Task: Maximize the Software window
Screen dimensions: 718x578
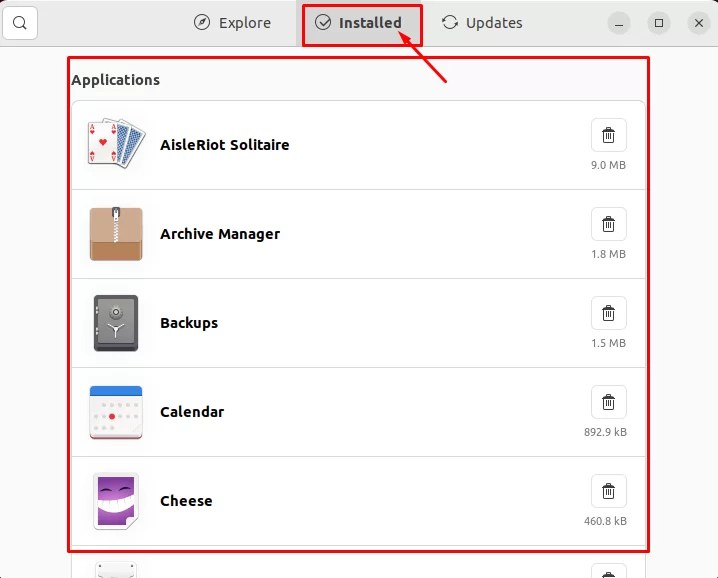Action: [x=658, y=23]
